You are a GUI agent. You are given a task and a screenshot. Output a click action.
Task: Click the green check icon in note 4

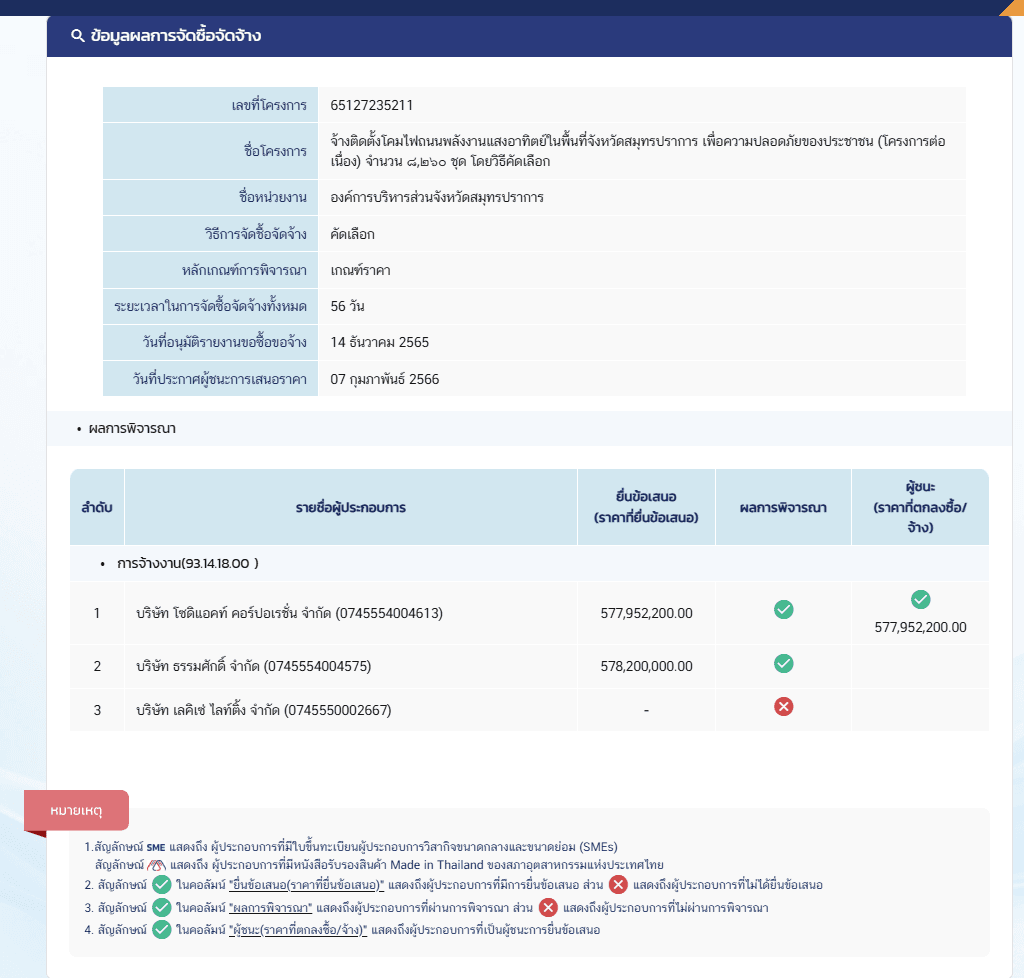[x=162, y=930]
